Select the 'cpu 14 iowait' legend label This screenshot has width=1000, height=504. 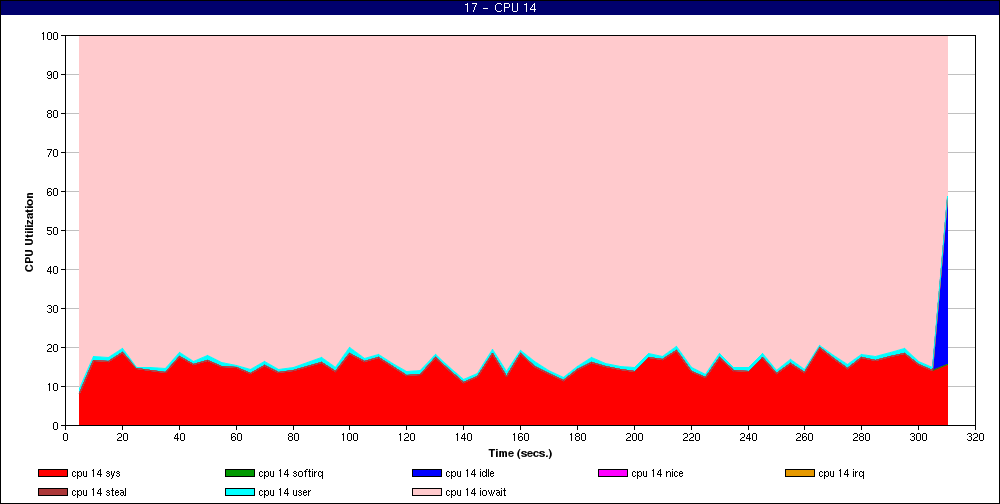(x=476, y=493)
